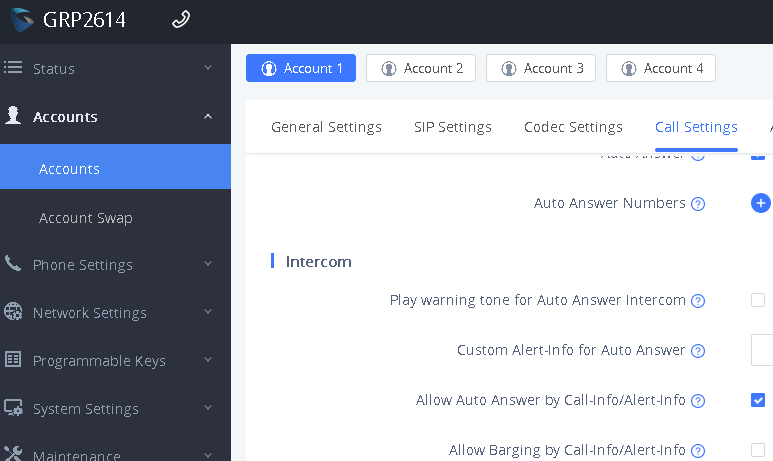Screen dimensions: 773x461
Task: Click the GRP2614 title text
Action: 84,20
